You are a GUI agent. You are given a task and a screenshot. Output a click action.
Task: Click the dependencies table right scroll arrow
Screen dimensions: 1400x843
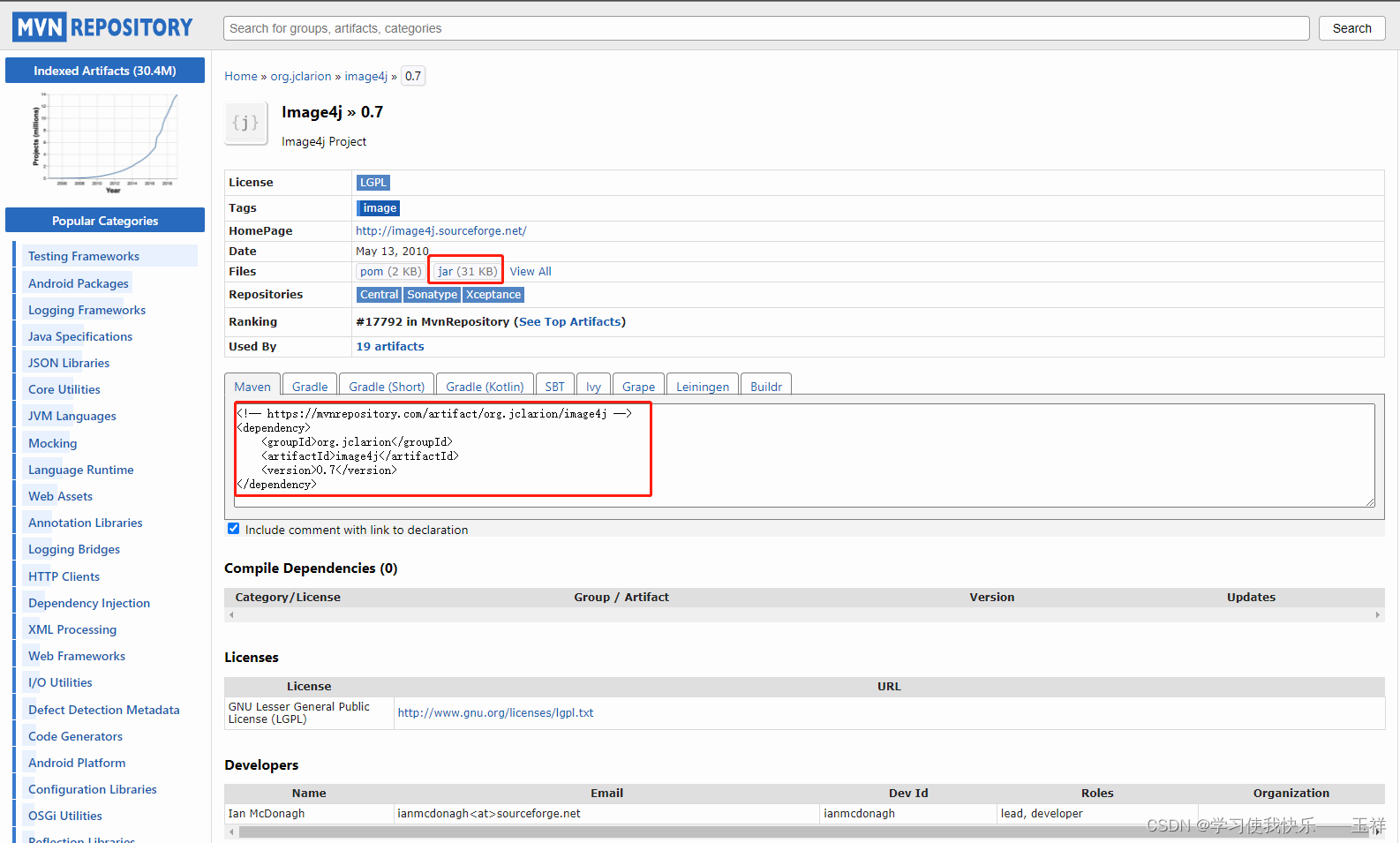pyautogui.click(x=1377, y=614)
